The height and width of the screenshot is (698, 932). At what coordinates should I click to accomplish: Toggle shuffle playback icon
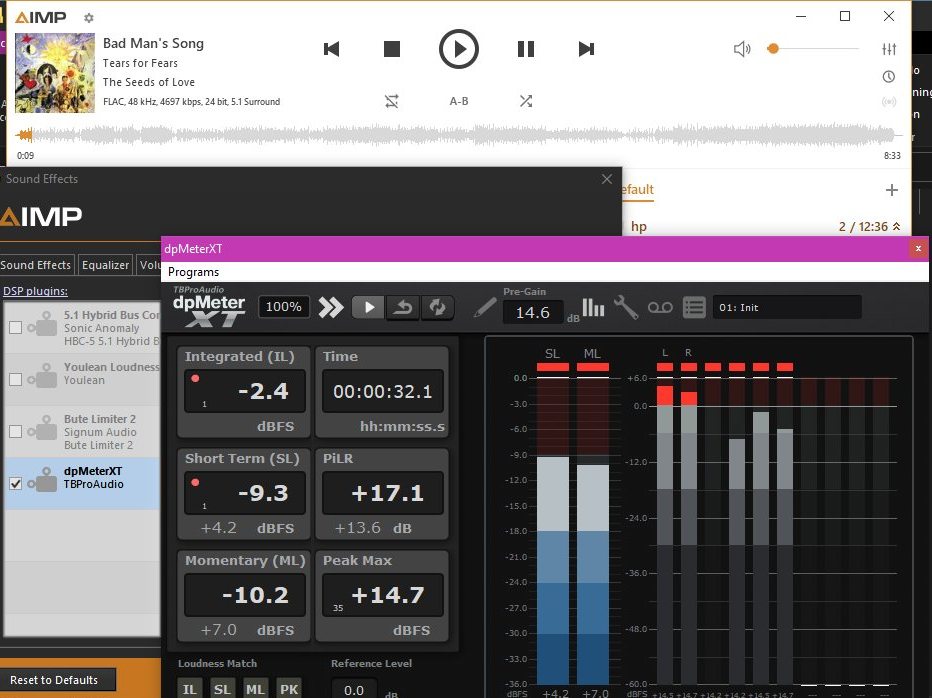point(525,101)
